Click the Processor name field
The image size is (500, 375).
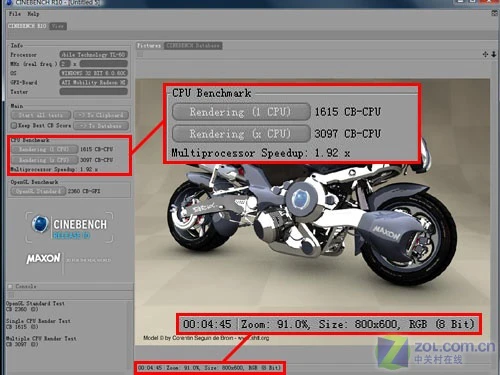point(94,54)
